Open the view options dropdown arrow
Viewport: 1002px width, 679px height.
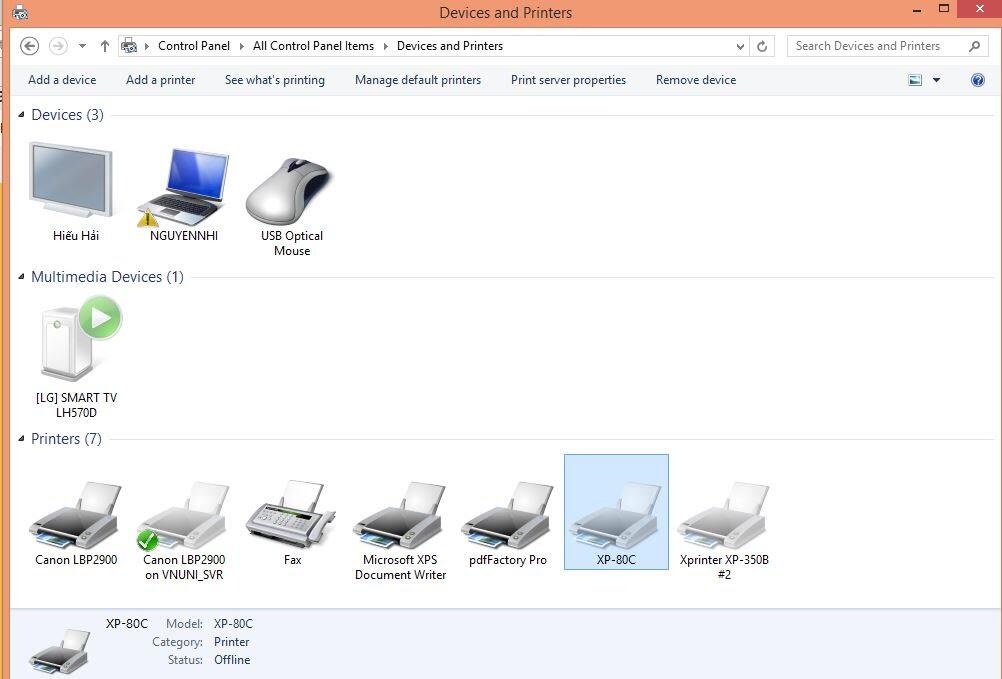coord(936,80)
